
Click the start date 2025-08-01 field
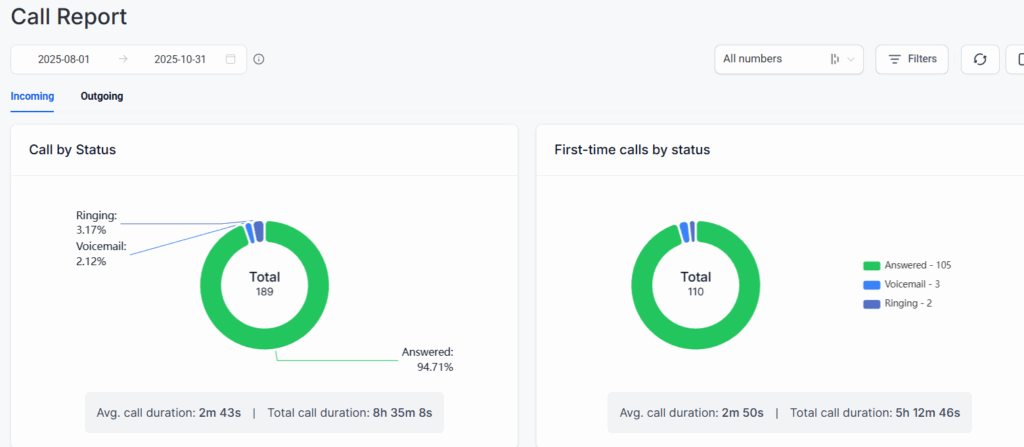64,59
